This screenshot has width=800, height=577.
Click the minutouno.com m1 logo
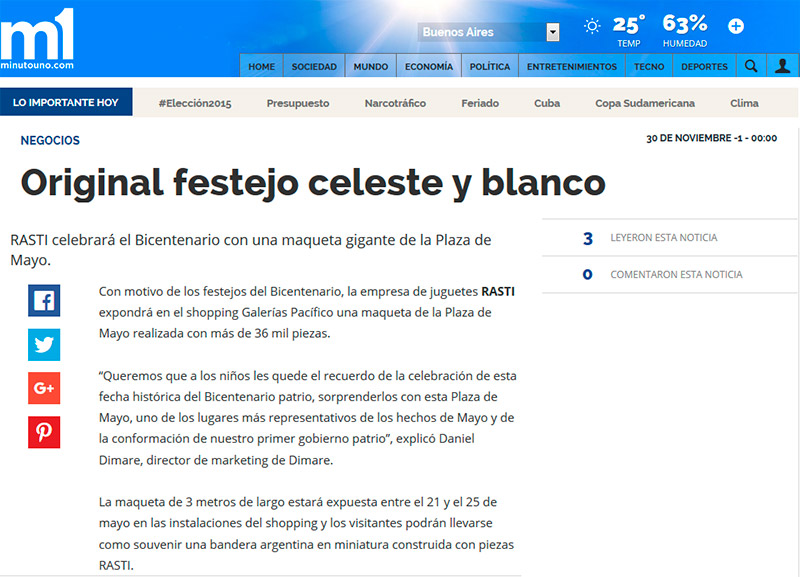point(37,39)
